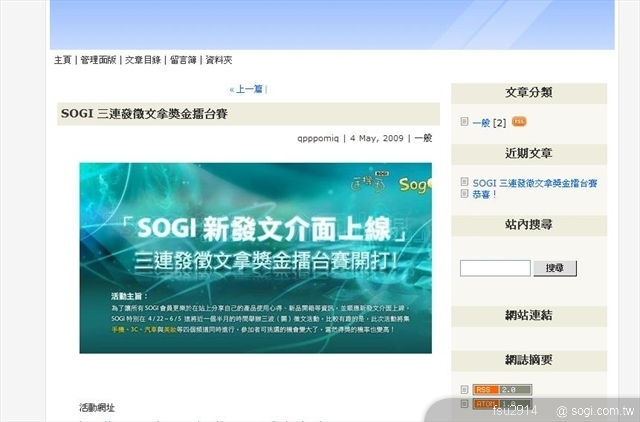640x422 pixels.
Task: Click the 網誌摘要 sidebar heading
Action: tap(529, 360)
